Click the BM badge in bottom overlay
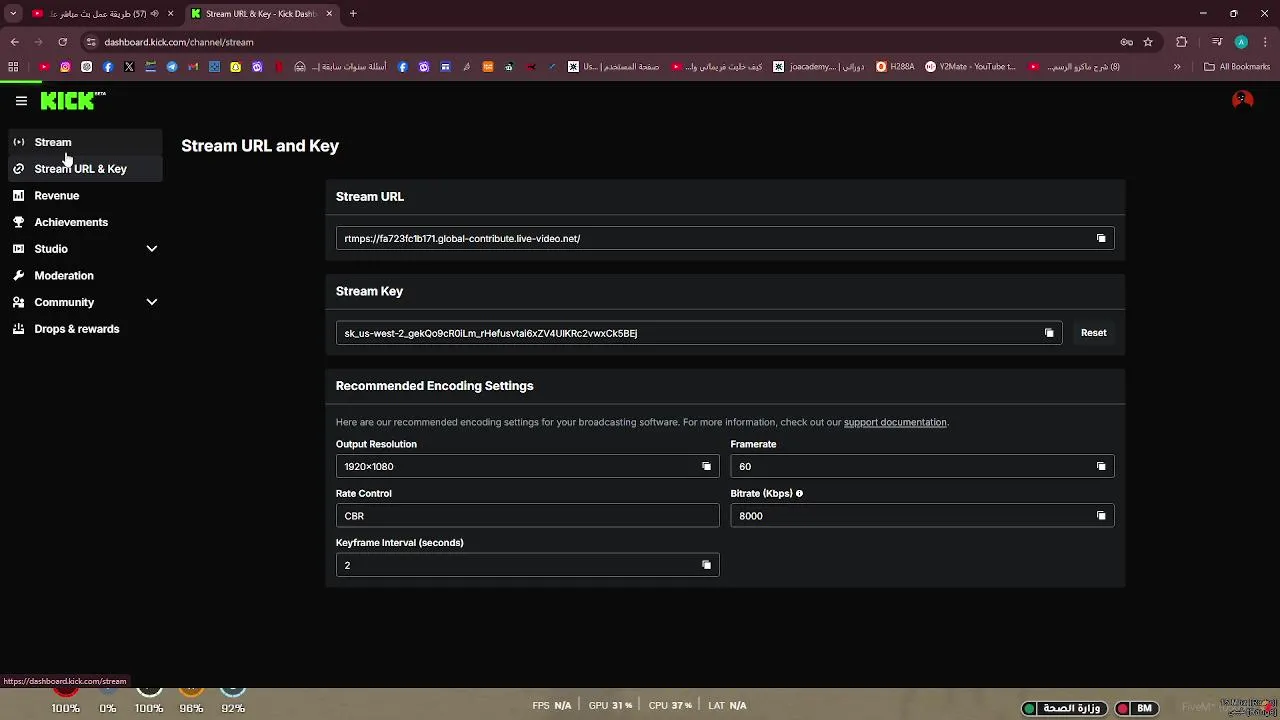1280x720 pixels. 1135,708
